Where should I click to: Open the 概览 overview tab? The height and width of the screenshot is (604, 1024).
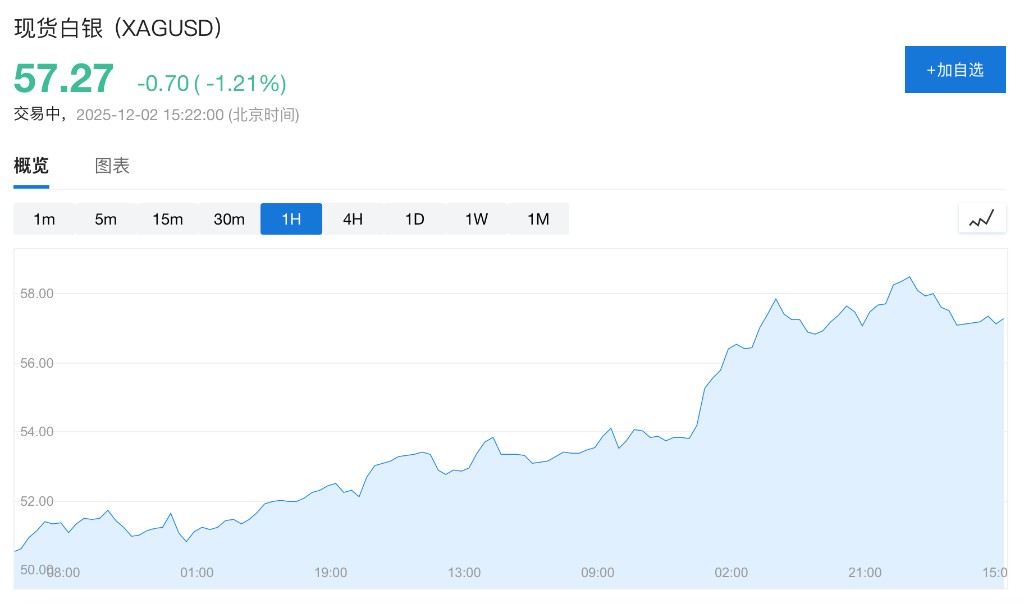(x=31, y=166)
